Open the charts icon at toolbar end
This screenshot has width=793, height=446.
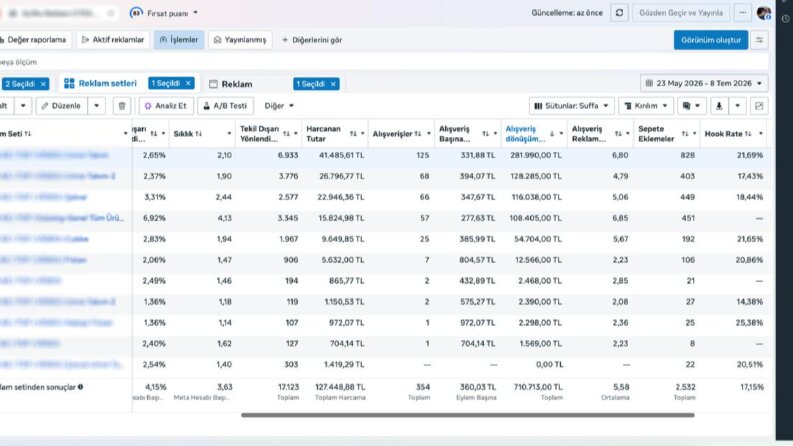(x=759, y=106)
